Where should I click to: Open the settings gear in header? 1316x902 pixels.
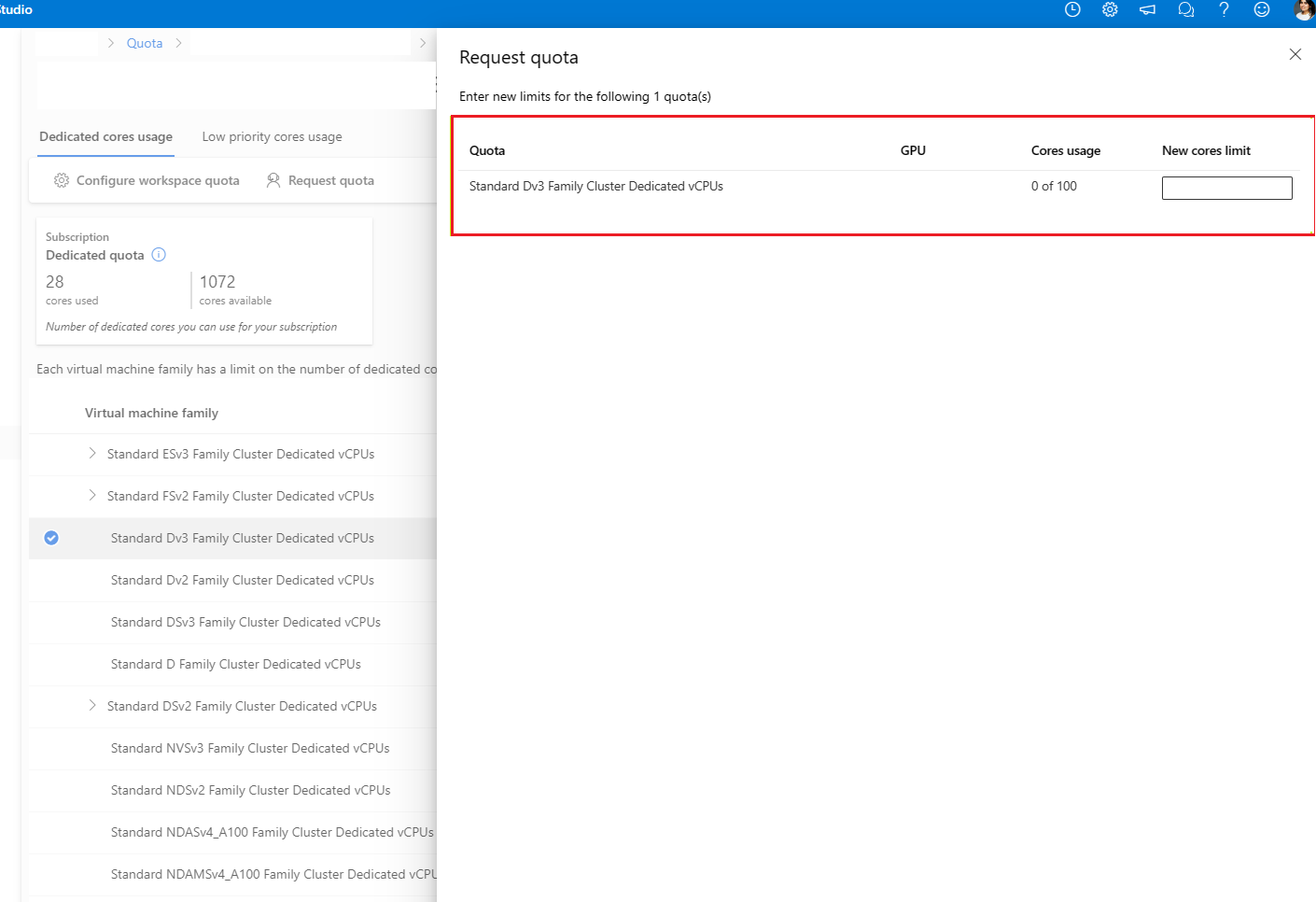coord(1110,9)
